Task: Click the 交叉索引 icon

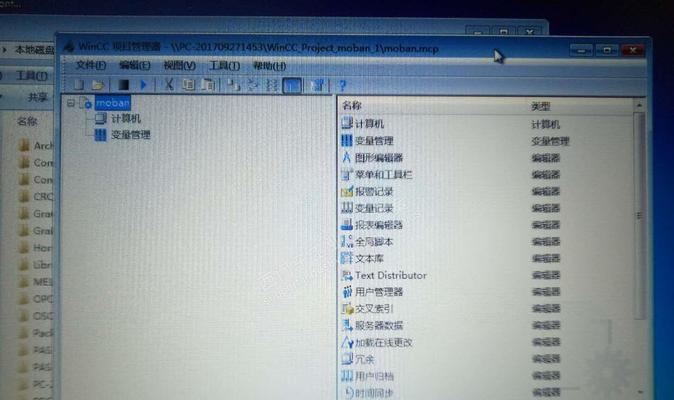Action: coord(346,308)
